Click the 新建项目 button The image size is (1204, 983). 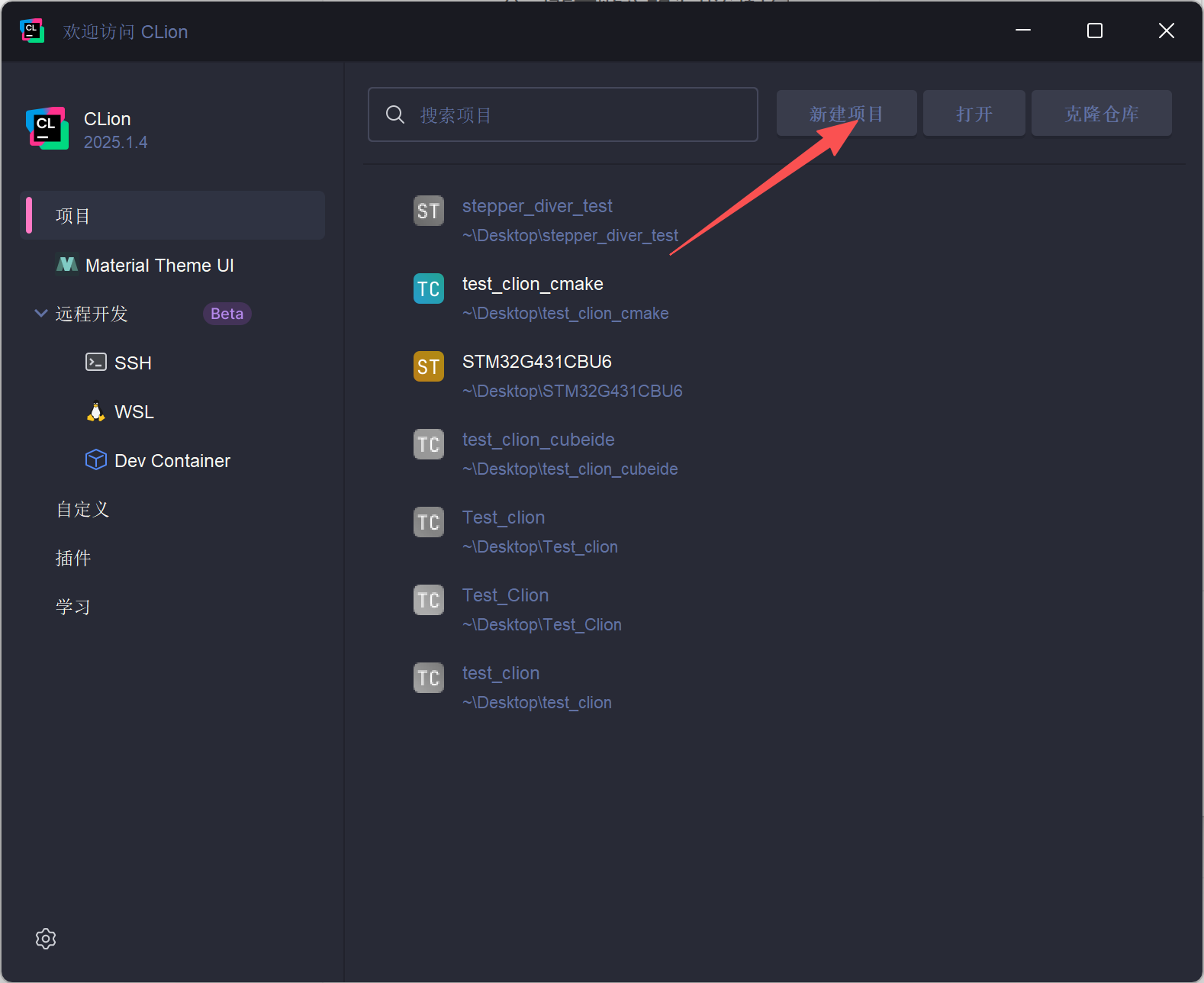pos(847,113)
